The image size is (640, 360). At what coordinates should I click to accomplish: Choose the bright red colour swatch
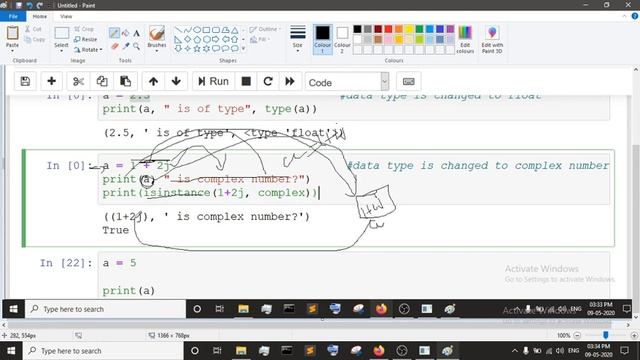388,29
